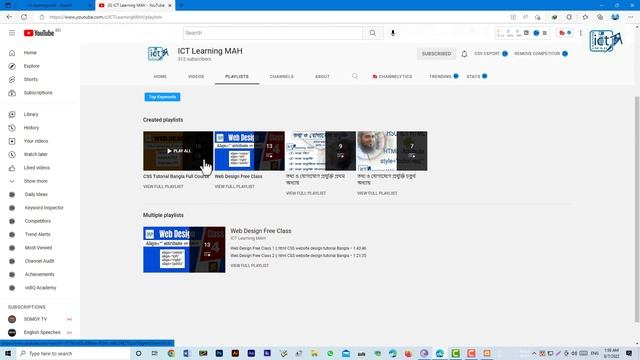Open the playlist thumbnail with 9 videos
The height and width of the screenshot is (360, 640).
(321, 151)
